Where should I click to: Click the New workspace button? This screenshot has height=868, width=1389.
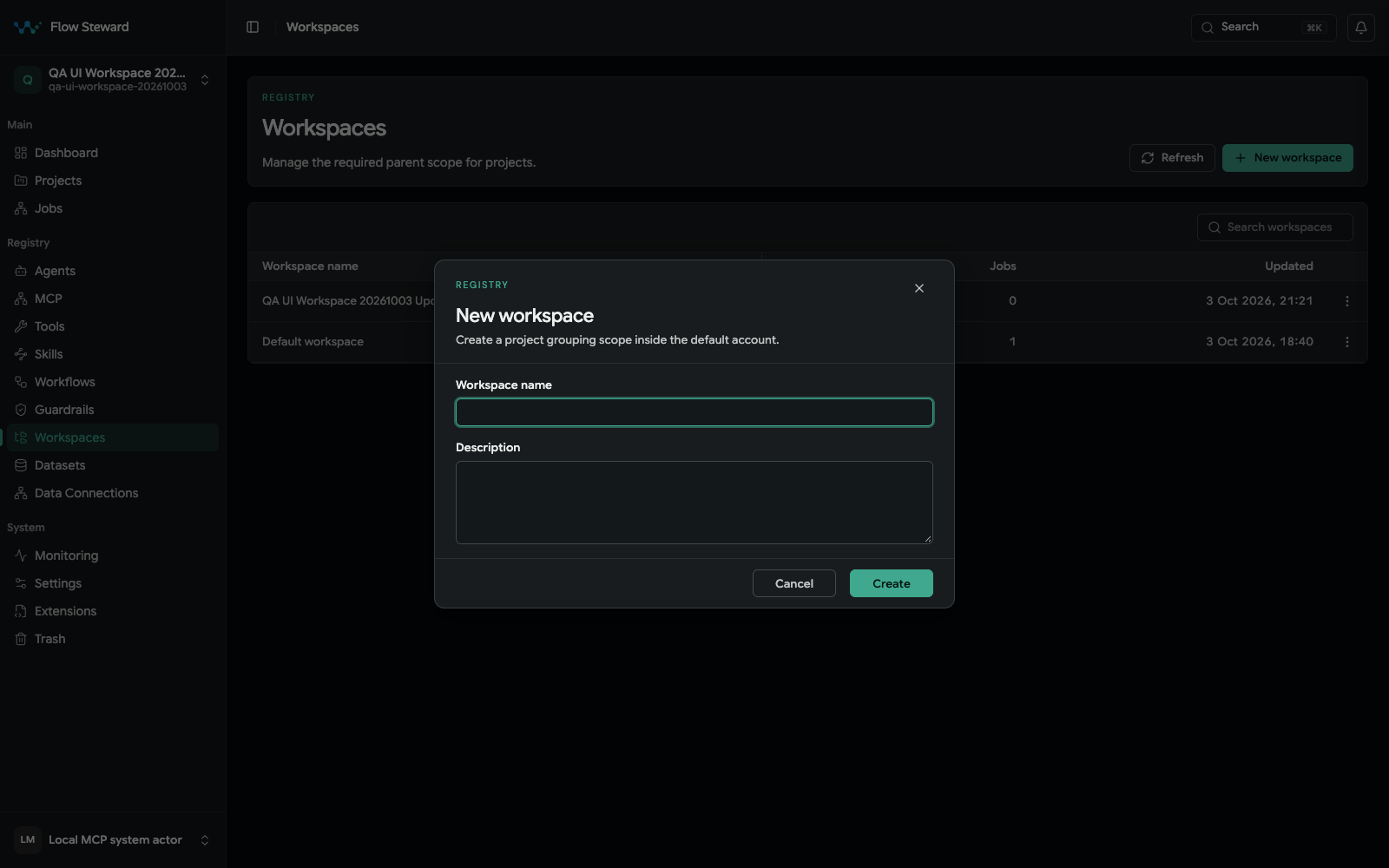pyautogui.click(x=1287, y=158)
